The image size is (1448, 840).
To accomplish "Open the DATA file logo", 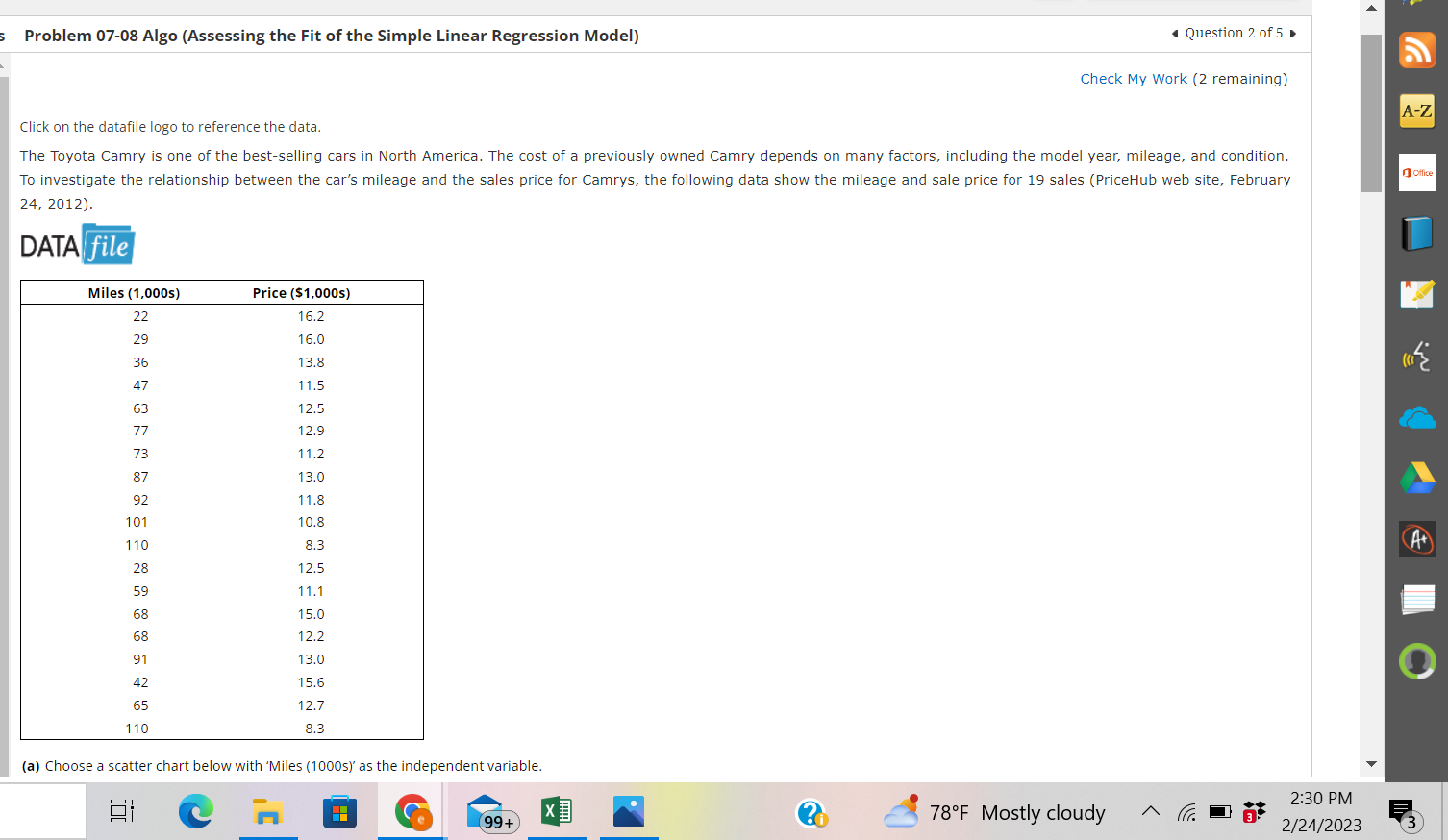I will [x=78, y=245].
